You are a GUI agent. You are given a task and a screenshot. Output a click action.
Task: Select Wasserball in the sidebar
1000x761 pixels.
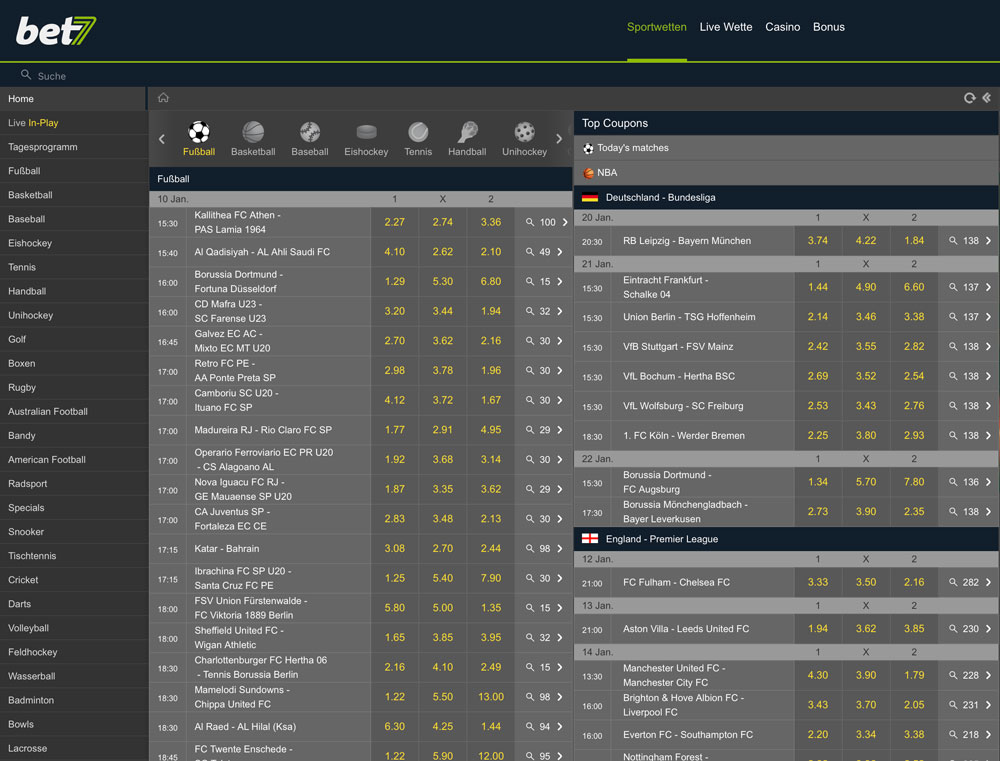pyautogui.click(x=73, y=676)
